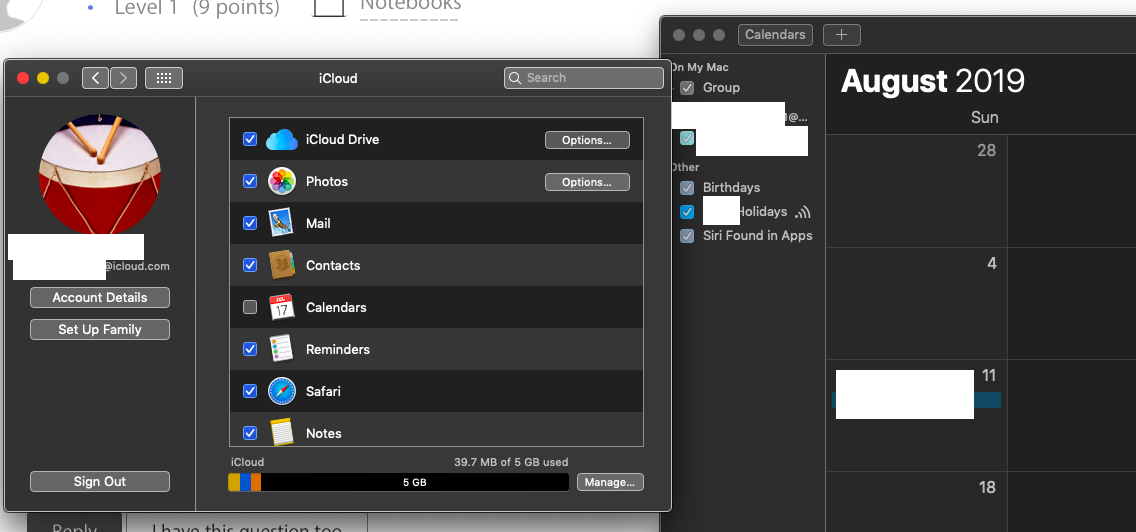This screenshot has height=532, width=1136.
Task: Click the Notebooks link on the web page
Action: point(410,7)
